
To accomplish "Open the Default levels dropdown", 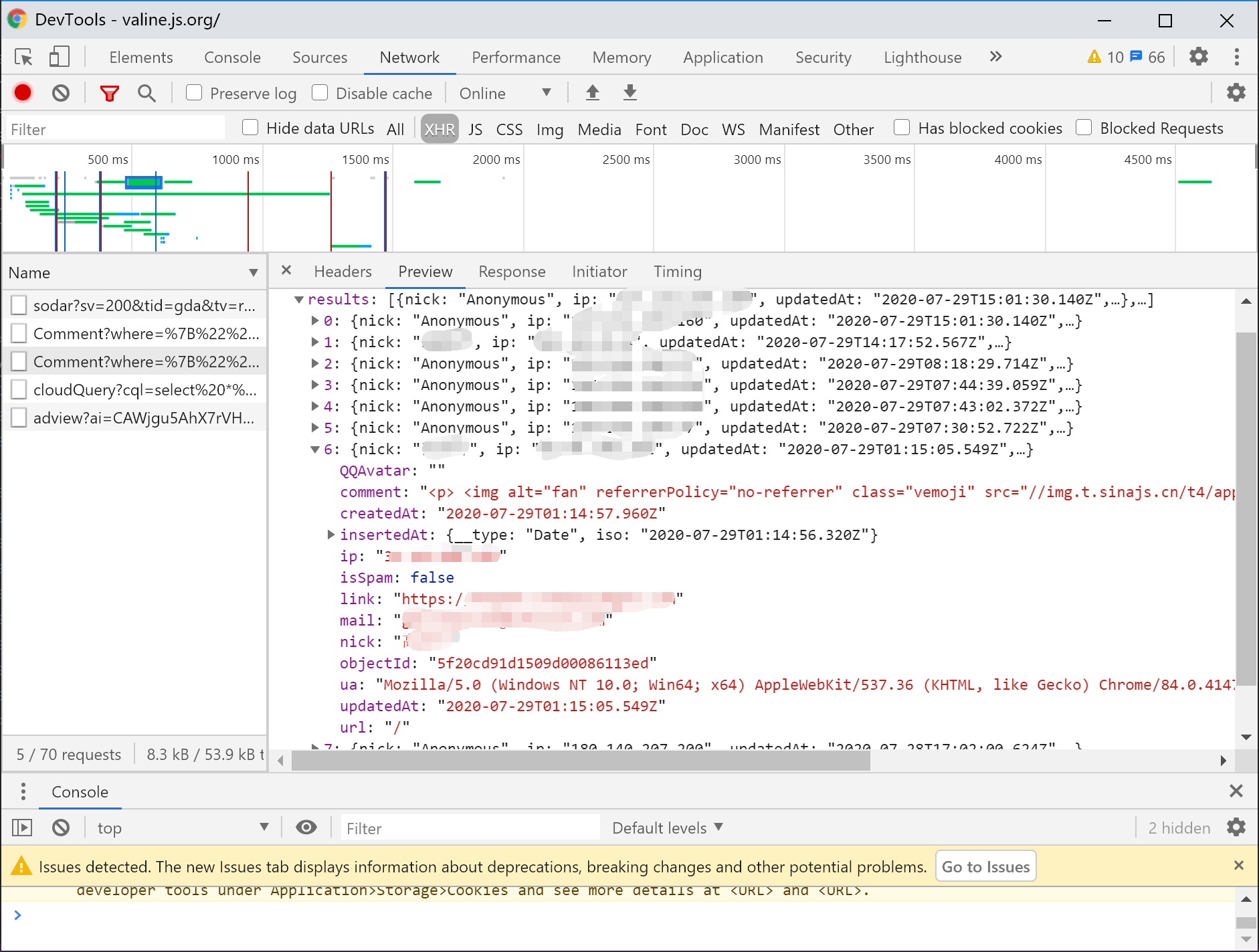I will [667, 828].
